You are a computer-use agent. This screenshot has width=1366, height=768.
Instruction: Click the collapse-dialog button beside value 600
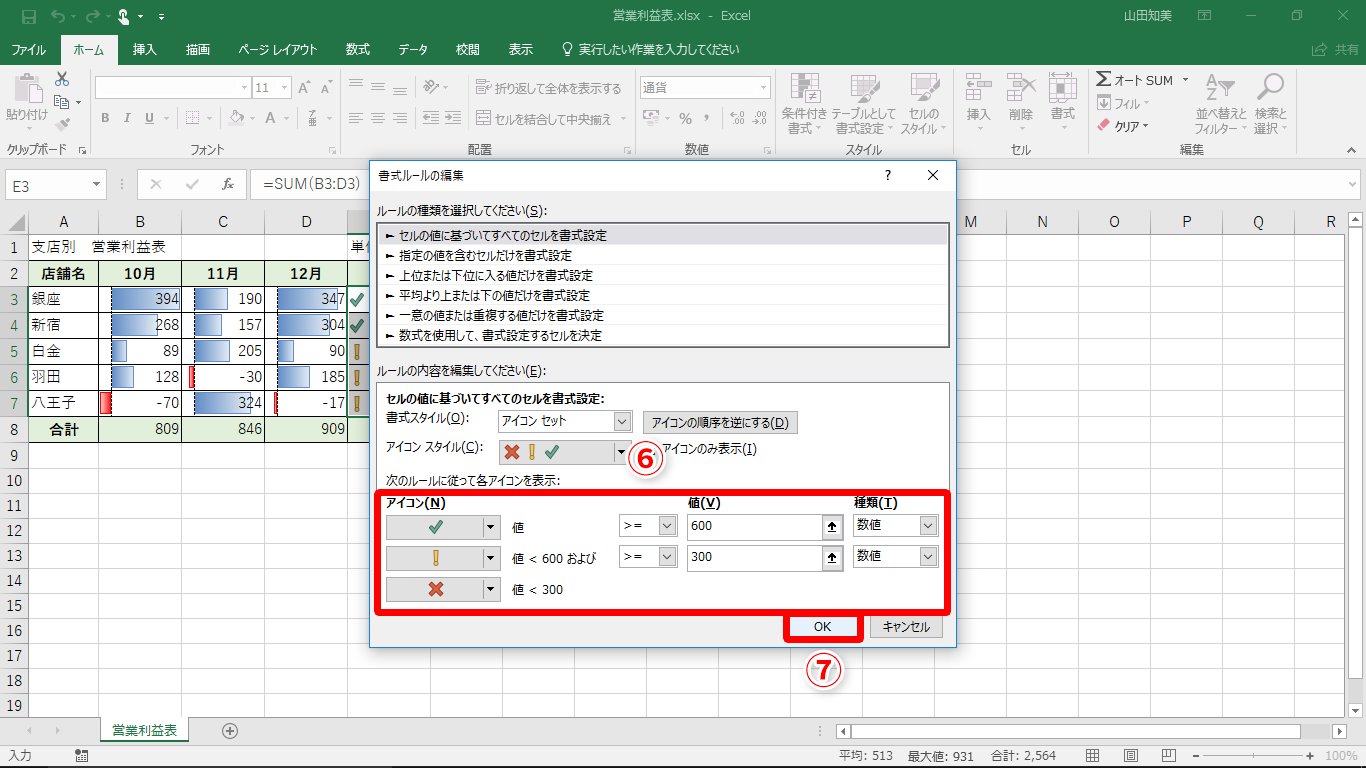831,527
